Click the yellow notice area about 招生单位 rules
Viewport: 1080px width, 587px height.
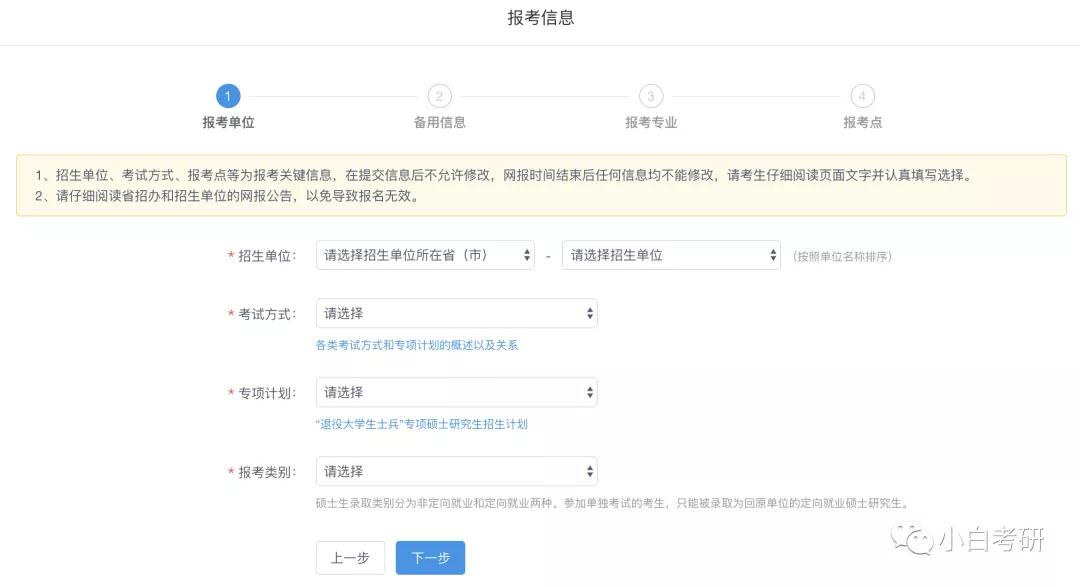540,185
